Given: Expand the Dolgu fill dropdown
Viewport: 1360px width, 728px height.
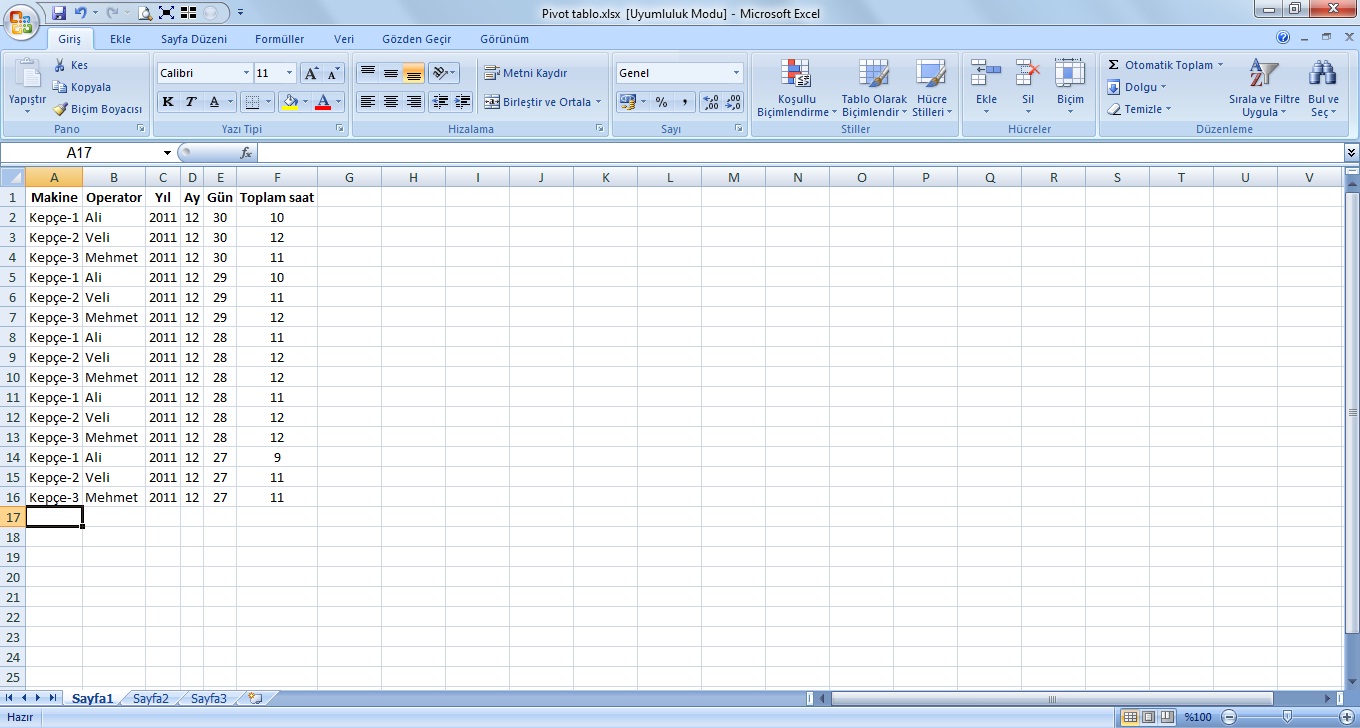Looking at the screenshot, I should tap(1164, 87).
